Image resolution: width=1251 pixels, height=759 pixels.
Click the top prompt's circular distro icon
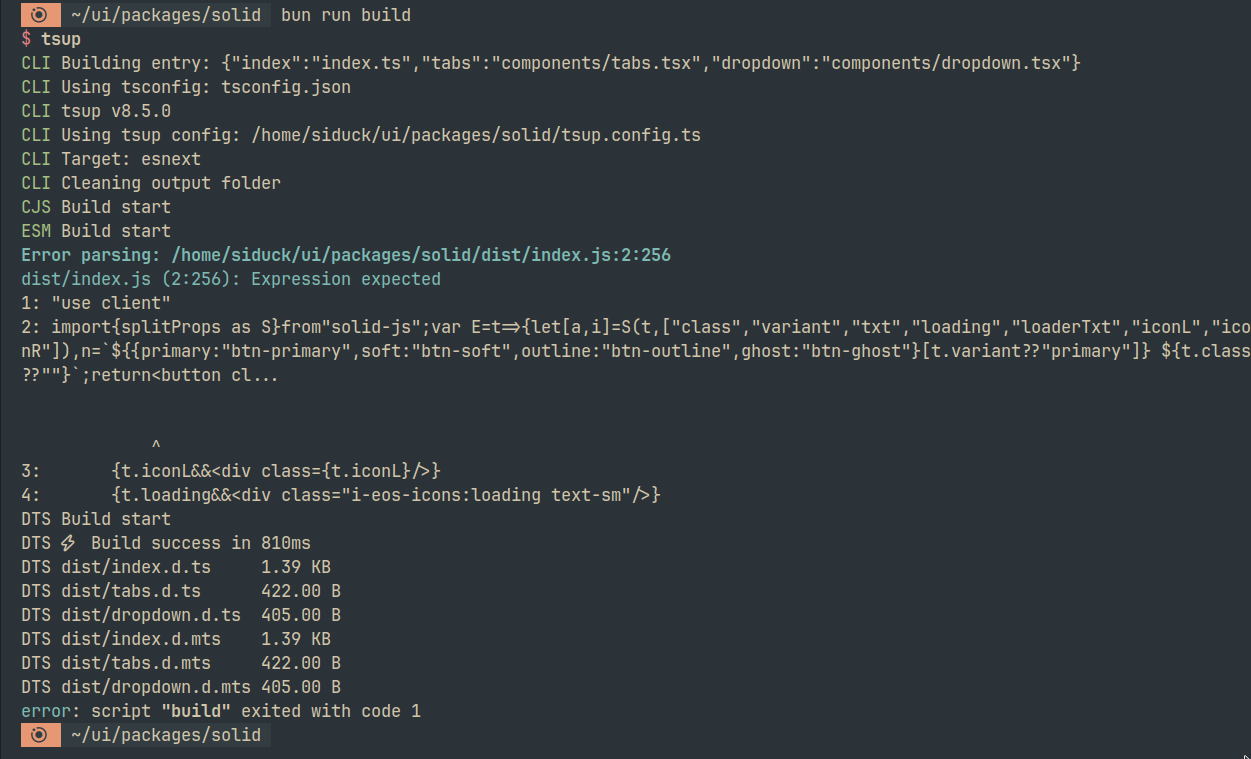[x=40, y=15]
